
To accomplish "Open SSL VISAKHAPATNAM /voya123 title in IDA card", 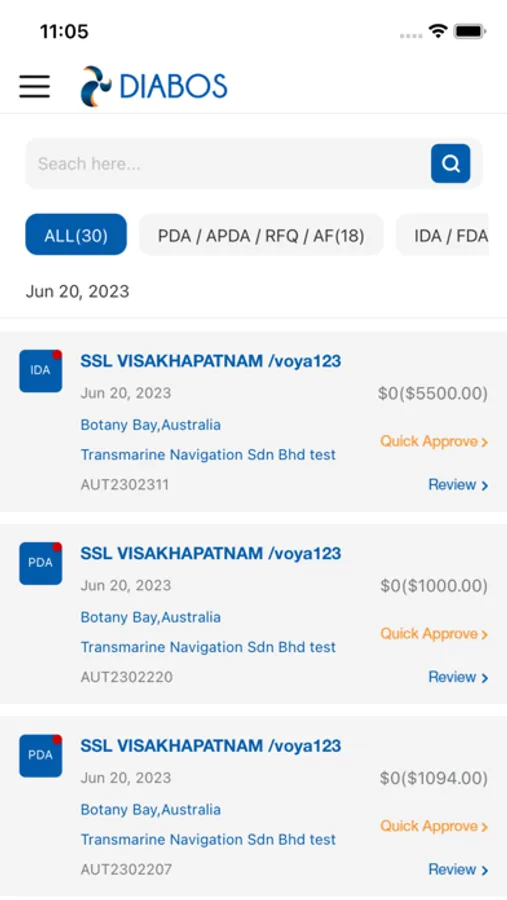I will 211,361.
